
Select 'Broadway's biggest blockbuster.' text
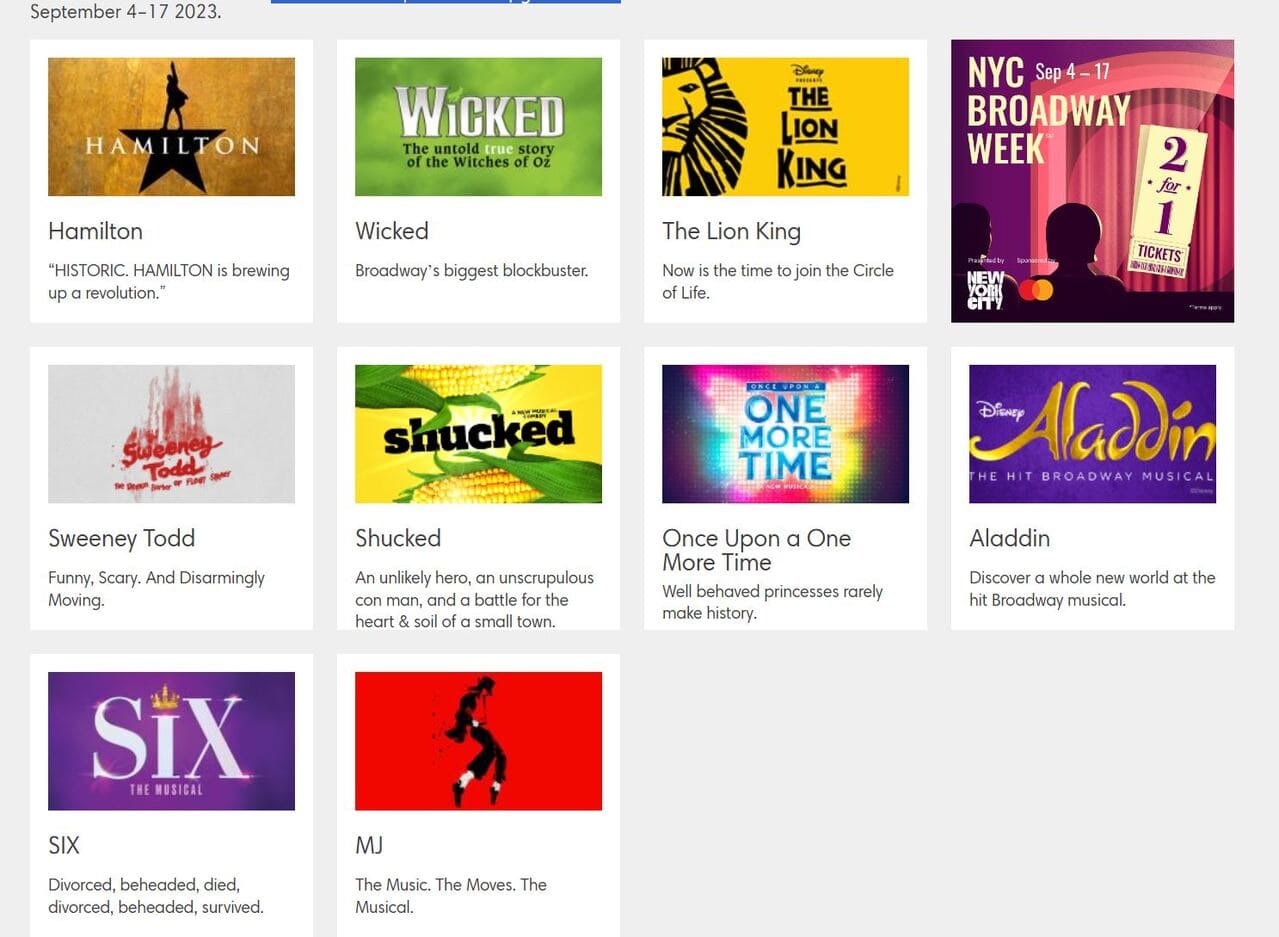[x=472, y=270]
